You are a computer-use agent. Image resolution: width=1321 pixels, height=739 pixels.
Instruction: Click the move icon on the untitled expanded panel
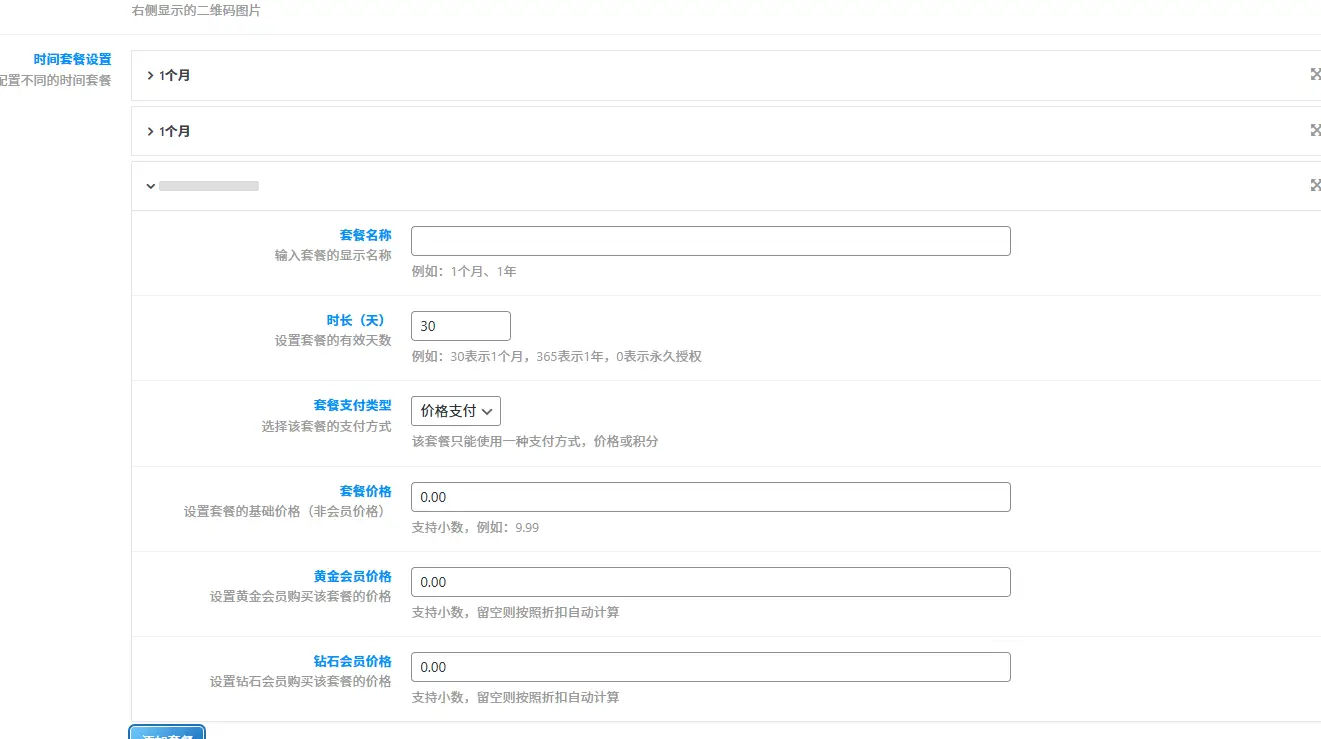[x=1315, y=186]
